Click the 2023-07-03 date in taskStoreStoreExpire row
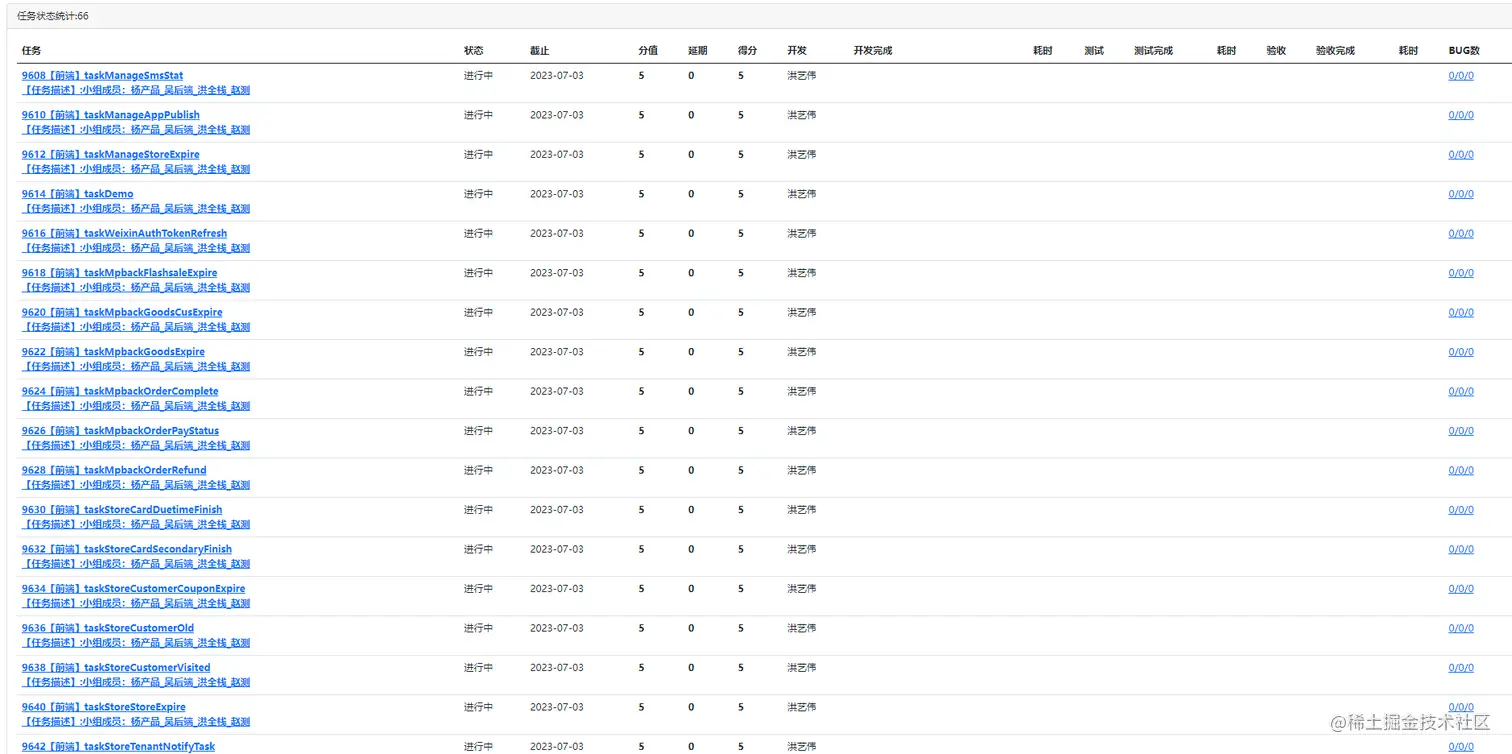1512x754 pixels. [556, 708]
